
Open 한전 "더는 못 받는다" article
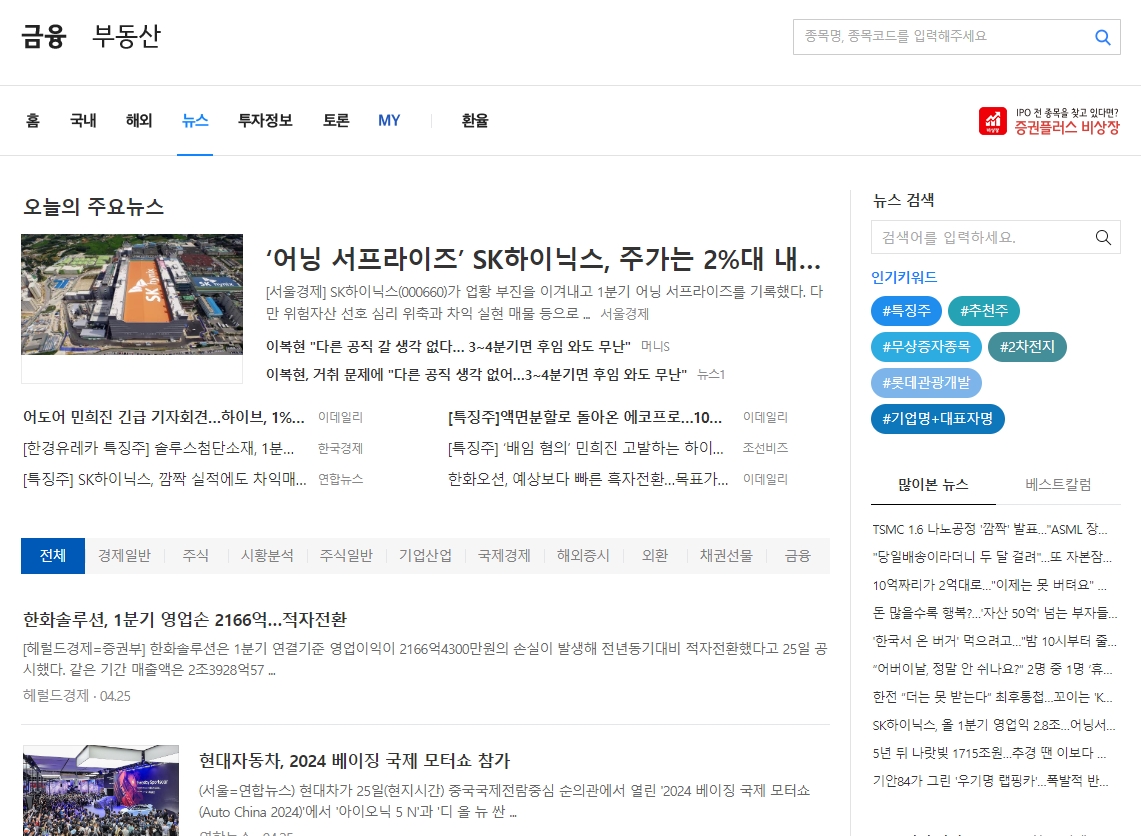[x=993, y=698]
